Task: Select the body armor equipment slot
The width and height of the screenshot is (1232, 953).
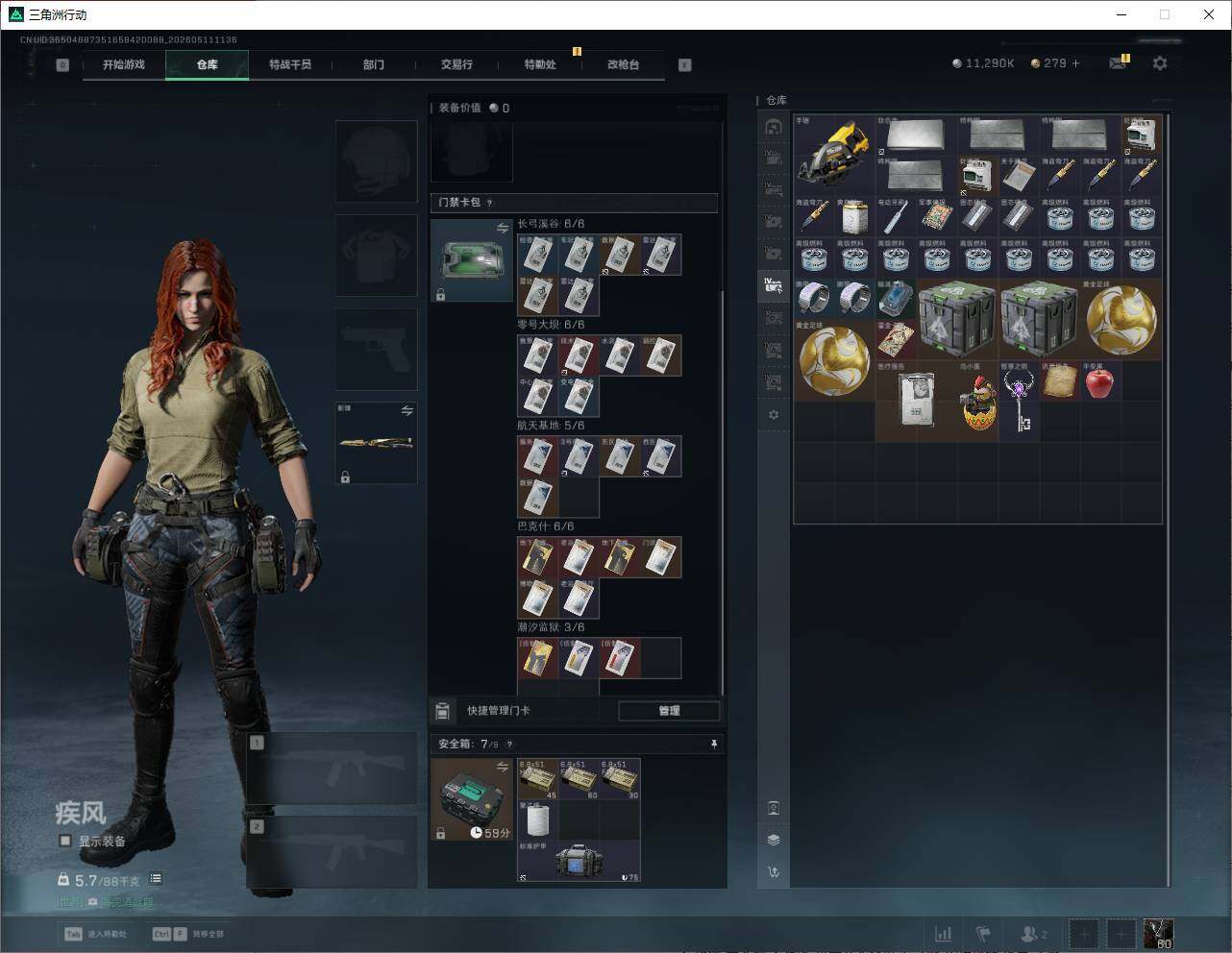Action: (376, 256)
